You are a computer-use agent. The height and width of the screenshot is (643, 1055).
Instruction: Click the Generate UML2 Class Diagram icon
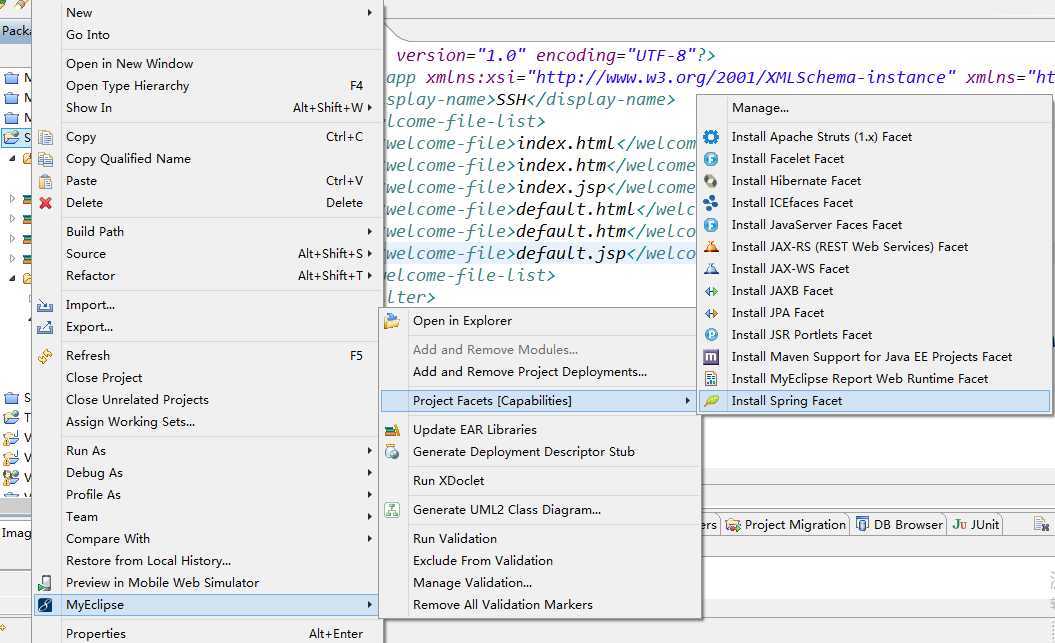coord(393,510)
